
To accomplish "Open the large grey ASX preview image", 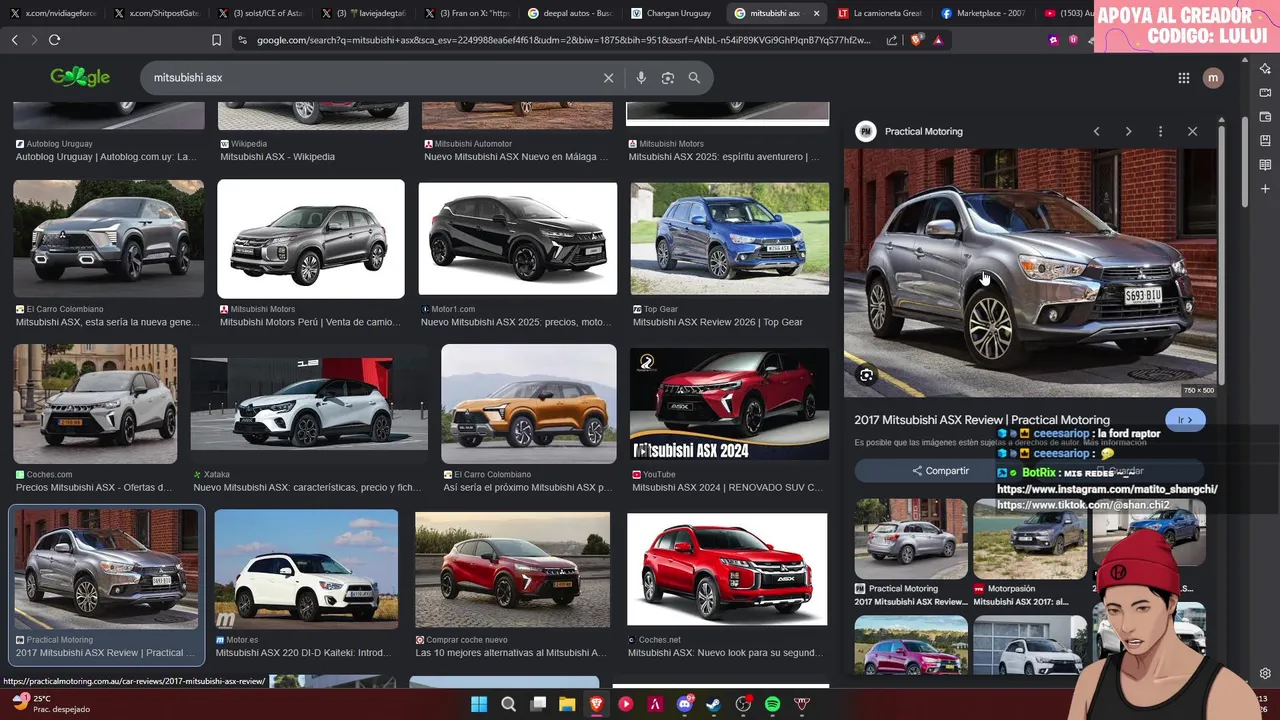I will point(1030,272).
